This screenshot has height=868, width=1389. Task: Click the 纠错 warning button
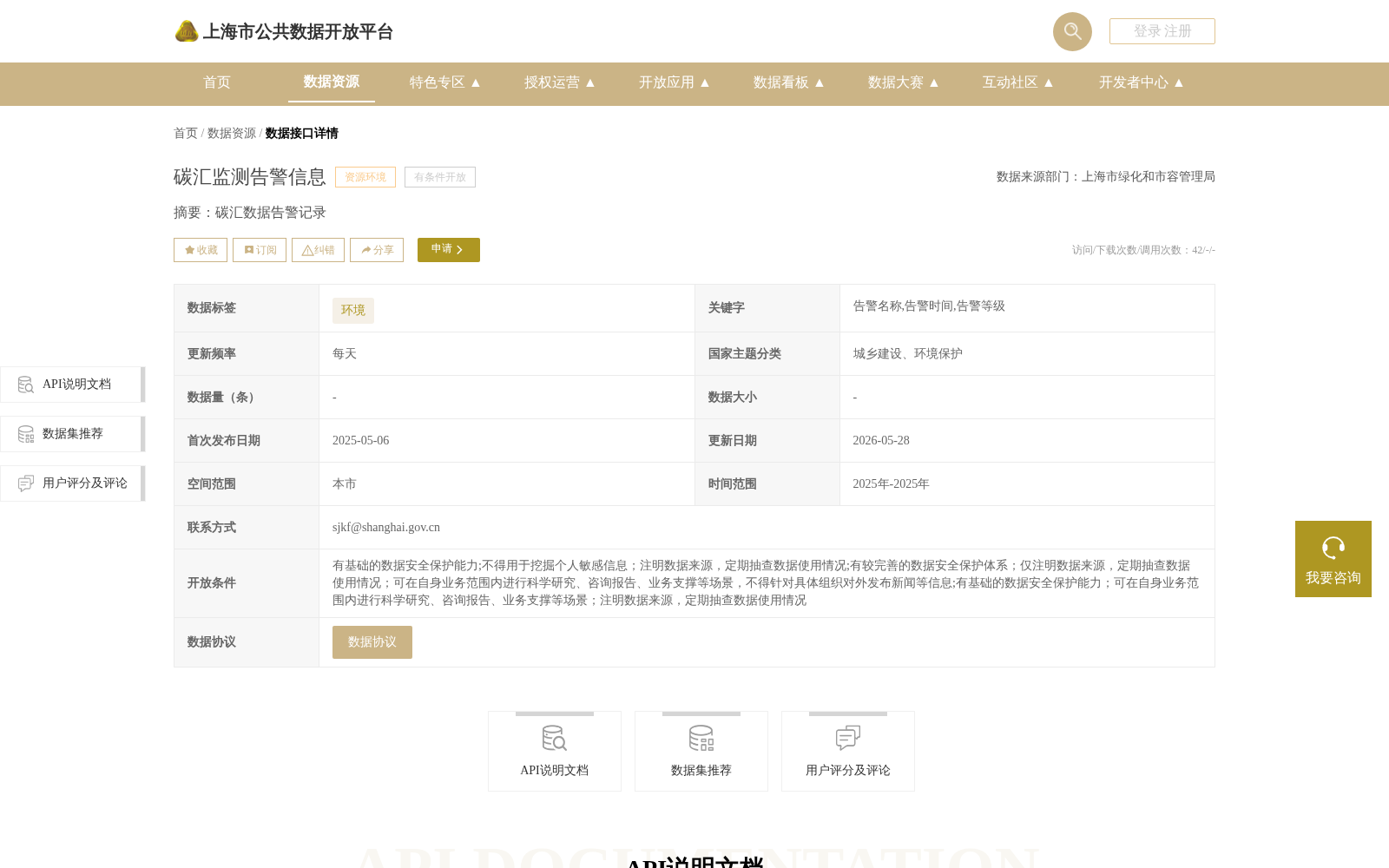(x=318, y=250)
